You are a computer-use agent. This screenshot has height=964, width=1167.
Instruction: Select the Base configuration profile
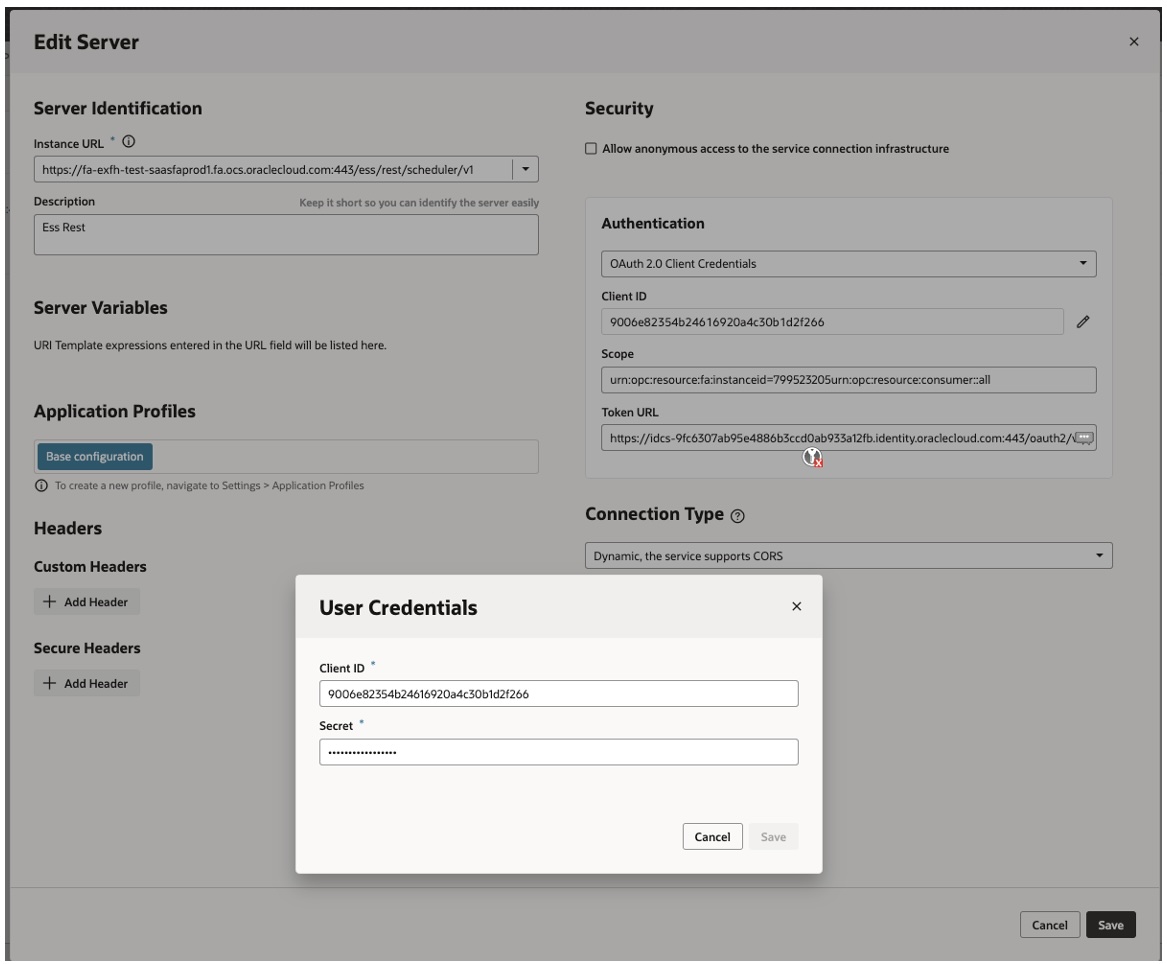(x=95, y=457)
